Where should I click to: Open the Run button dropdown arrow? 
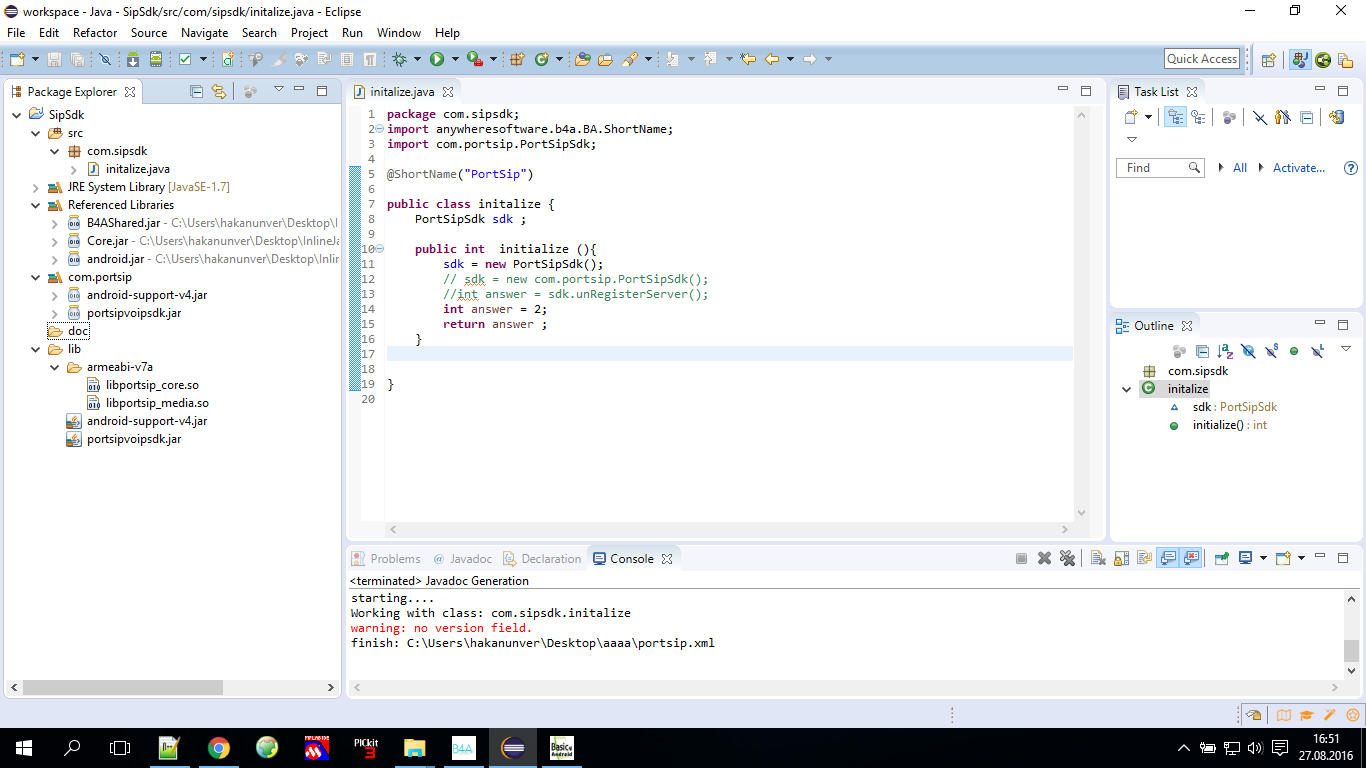(455, 60)
